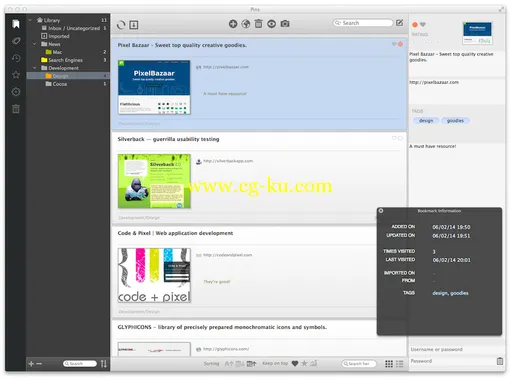Click the edit pencil icon beside search
The height and width of the screenshot is (380, 512).
[399, 23]
